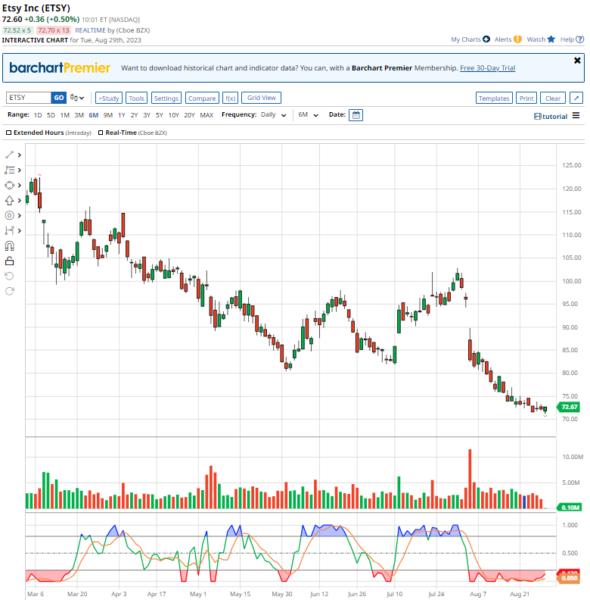Select the 3M range
This screenshot has width=590, height=600.
[x=79, y=115]
